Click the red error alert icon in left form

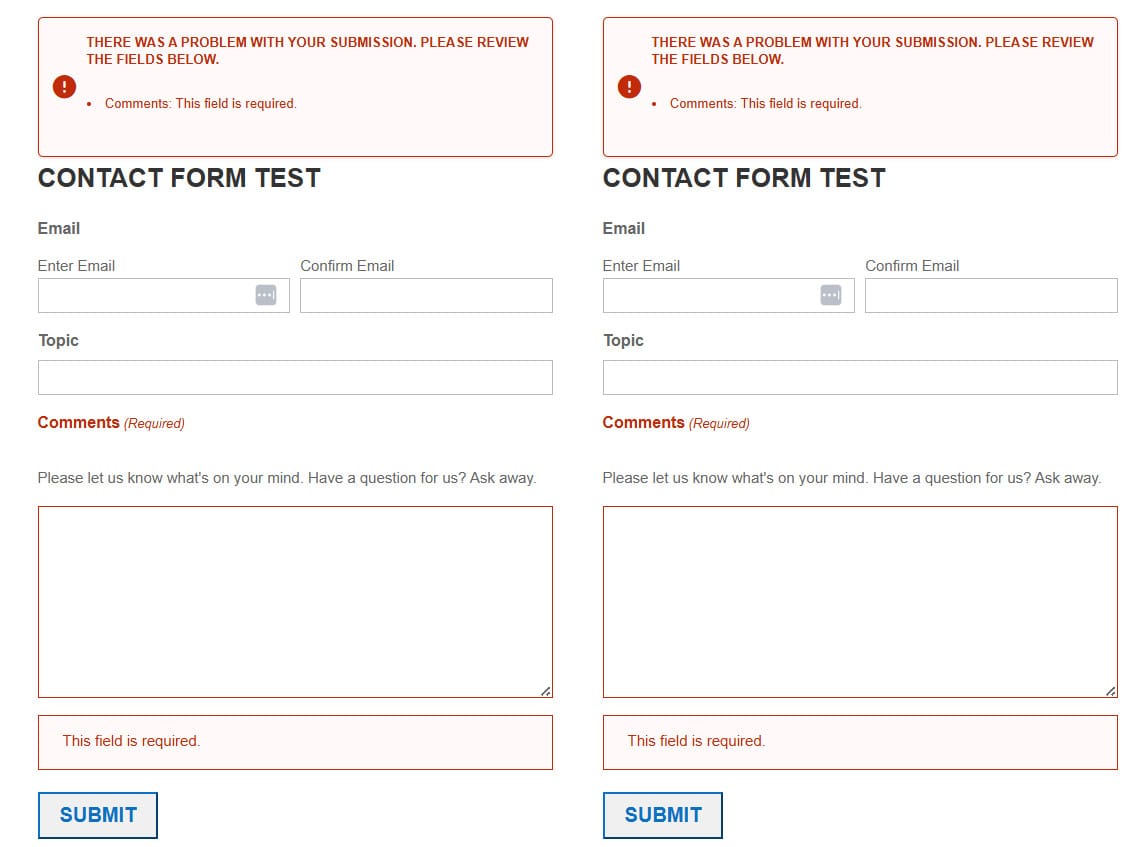click(x=64, y=87)
